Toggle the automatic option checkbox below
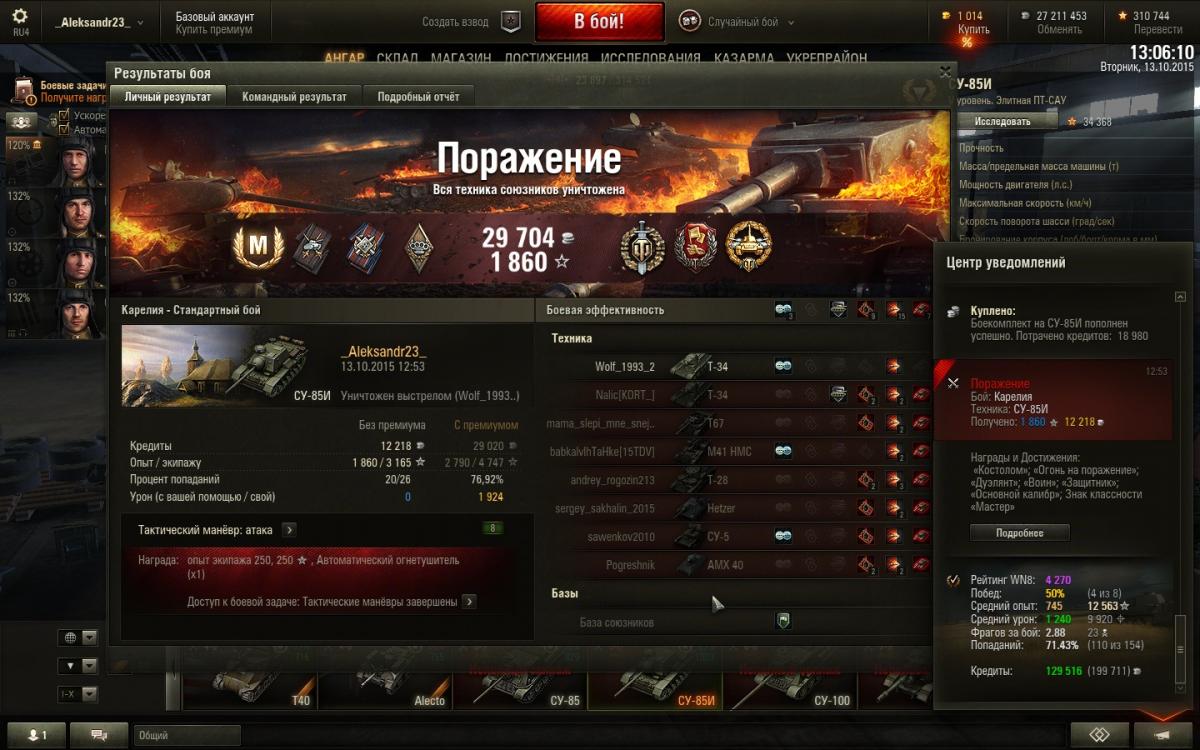 tap(64, 129)
